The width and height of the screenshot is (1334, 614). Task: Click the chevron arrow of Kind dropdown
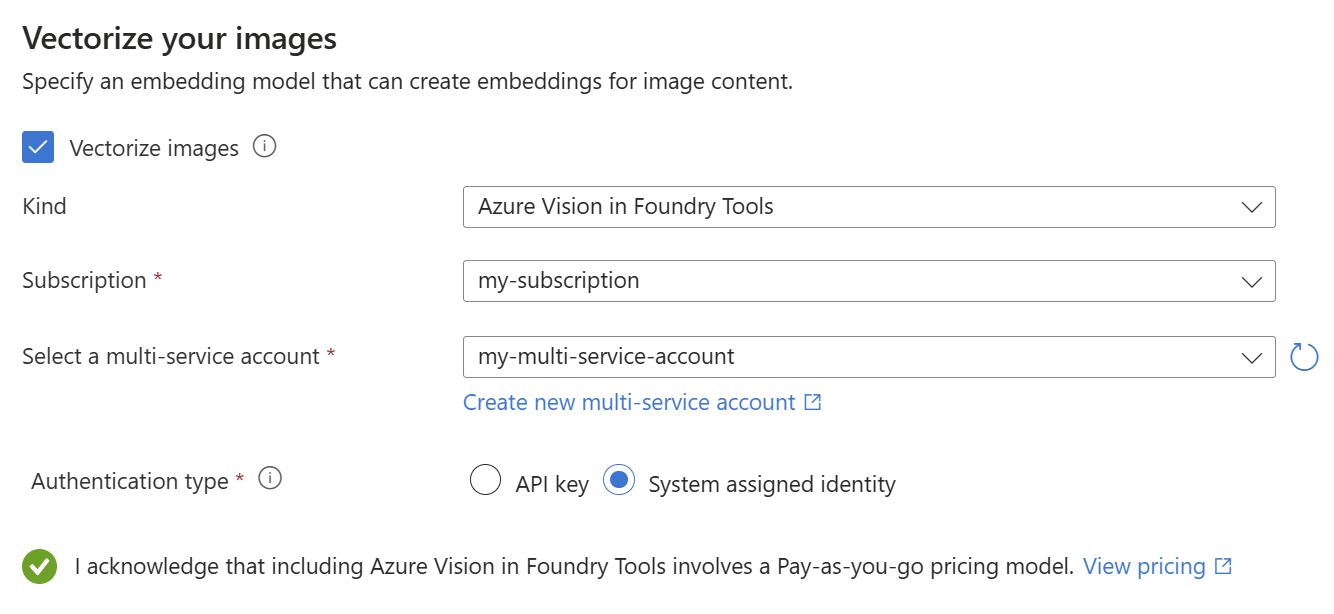click(1251, 207)
